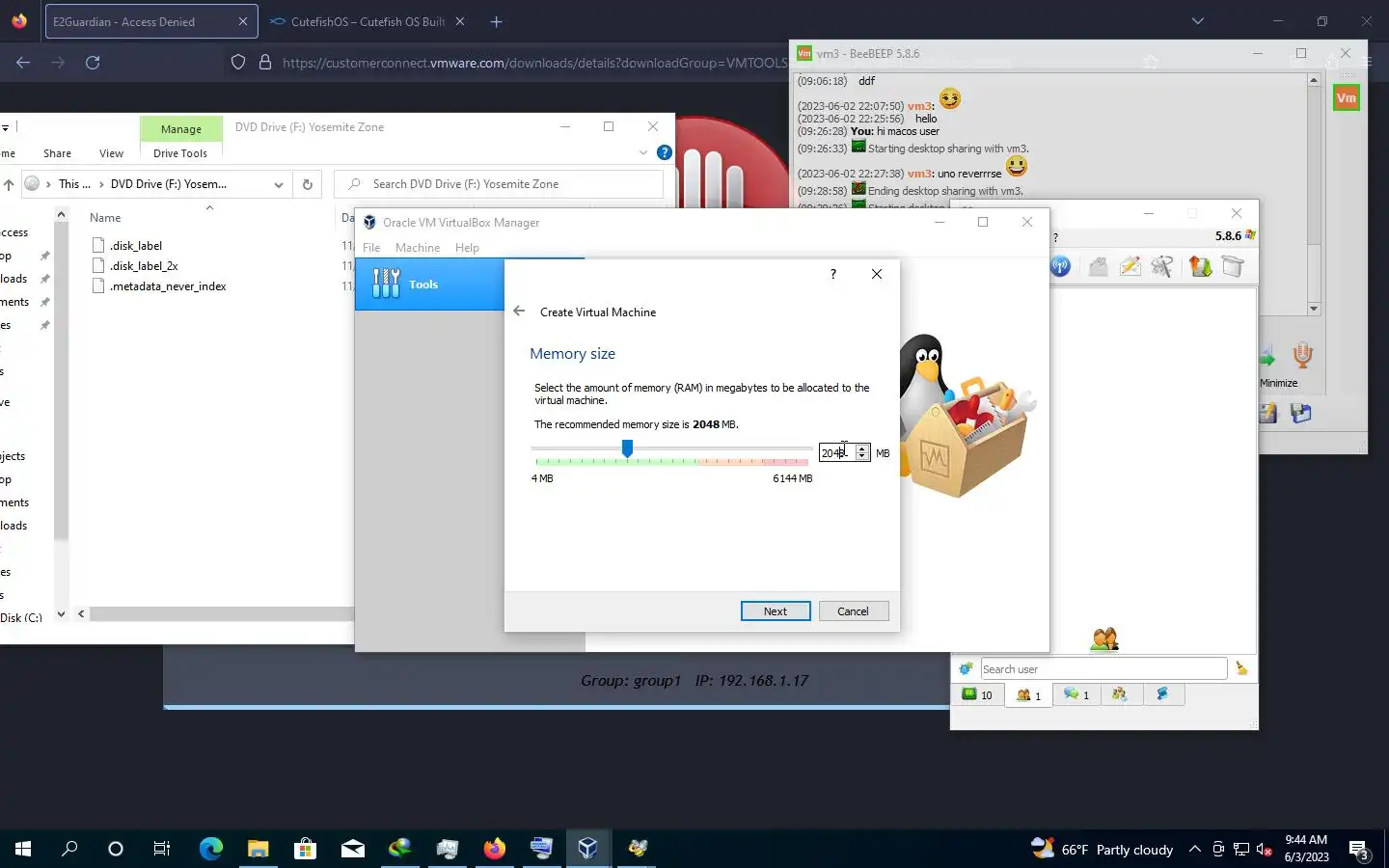
Task: Decrease memory size with stepper down arrow
Action: (861, 457)
